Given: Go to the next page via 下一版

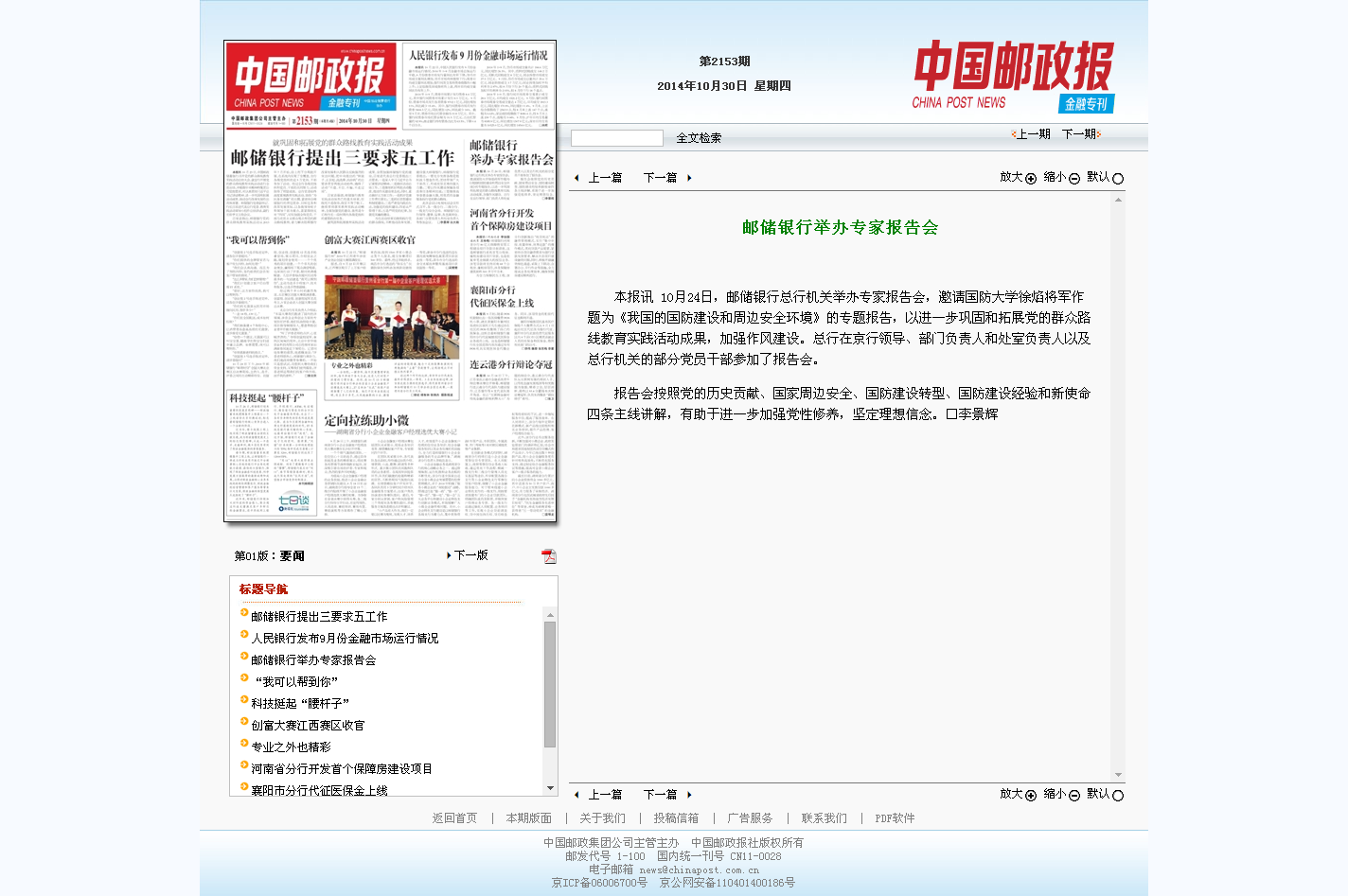Looking at the screenshot, I should coord(470,555).
